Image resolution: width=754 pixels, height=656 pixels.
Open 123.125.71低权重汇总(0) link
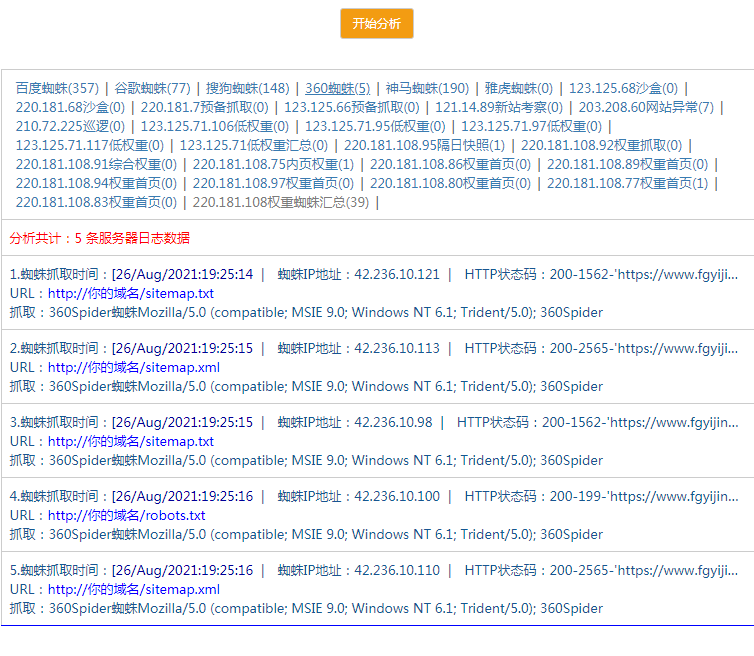253,145
